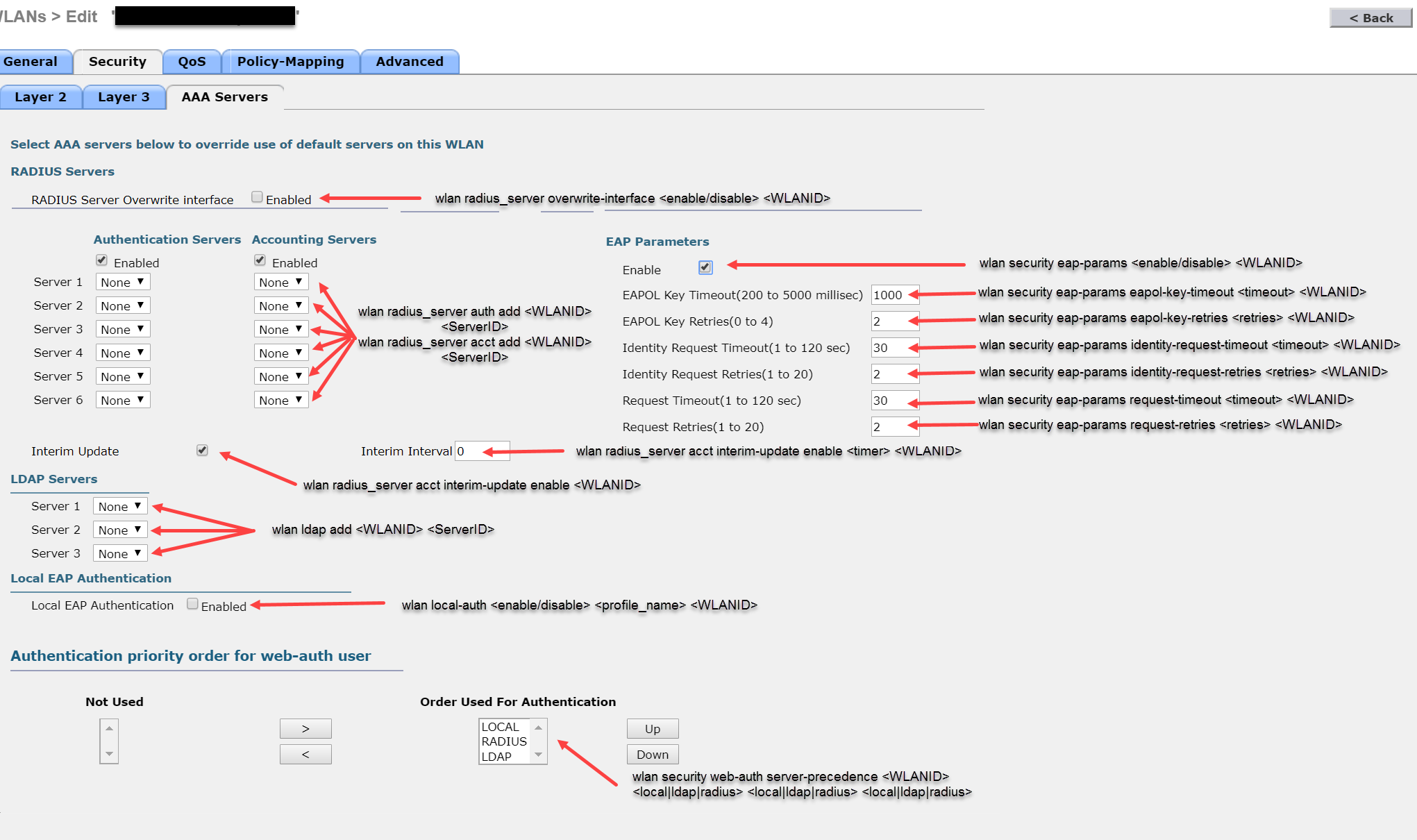The image size is (1417, 840).
Task: Click scroll-down arrow in Not Used list
Action: tap(109, 754)
